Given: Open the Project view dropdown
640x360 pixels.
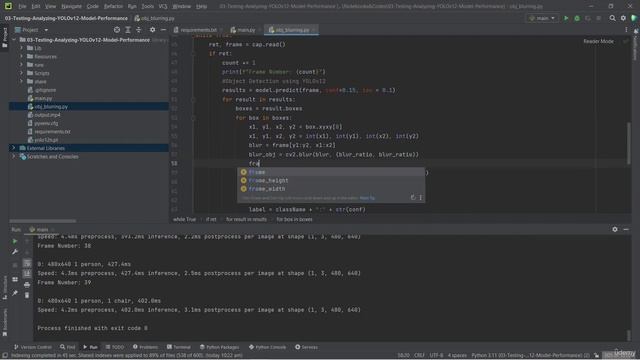Looking at the screenshot, I should (32, 30).
